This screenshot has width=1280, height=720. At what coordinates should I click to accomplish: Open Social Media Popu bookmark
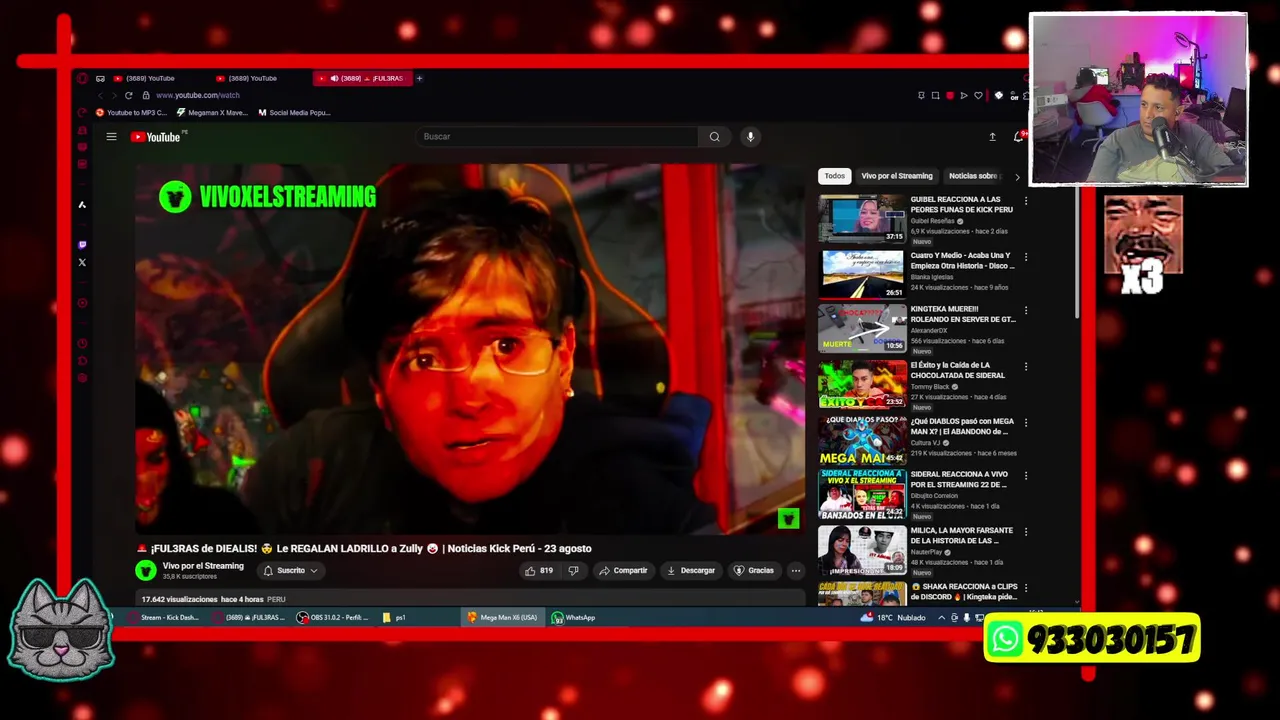pos(294,113)
